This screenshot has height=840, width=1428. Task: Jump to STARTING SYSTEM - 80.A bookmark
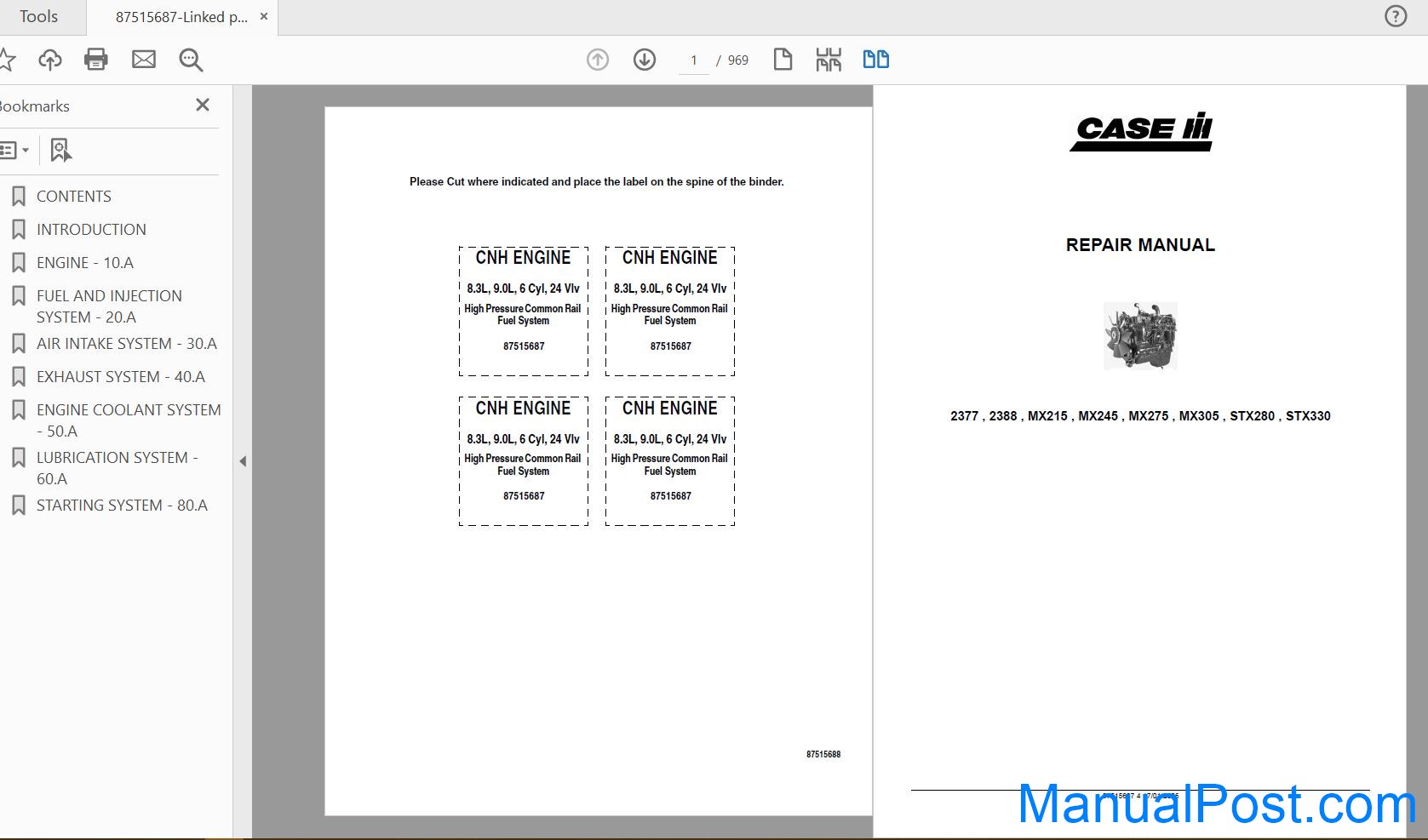tap(122, 506)
